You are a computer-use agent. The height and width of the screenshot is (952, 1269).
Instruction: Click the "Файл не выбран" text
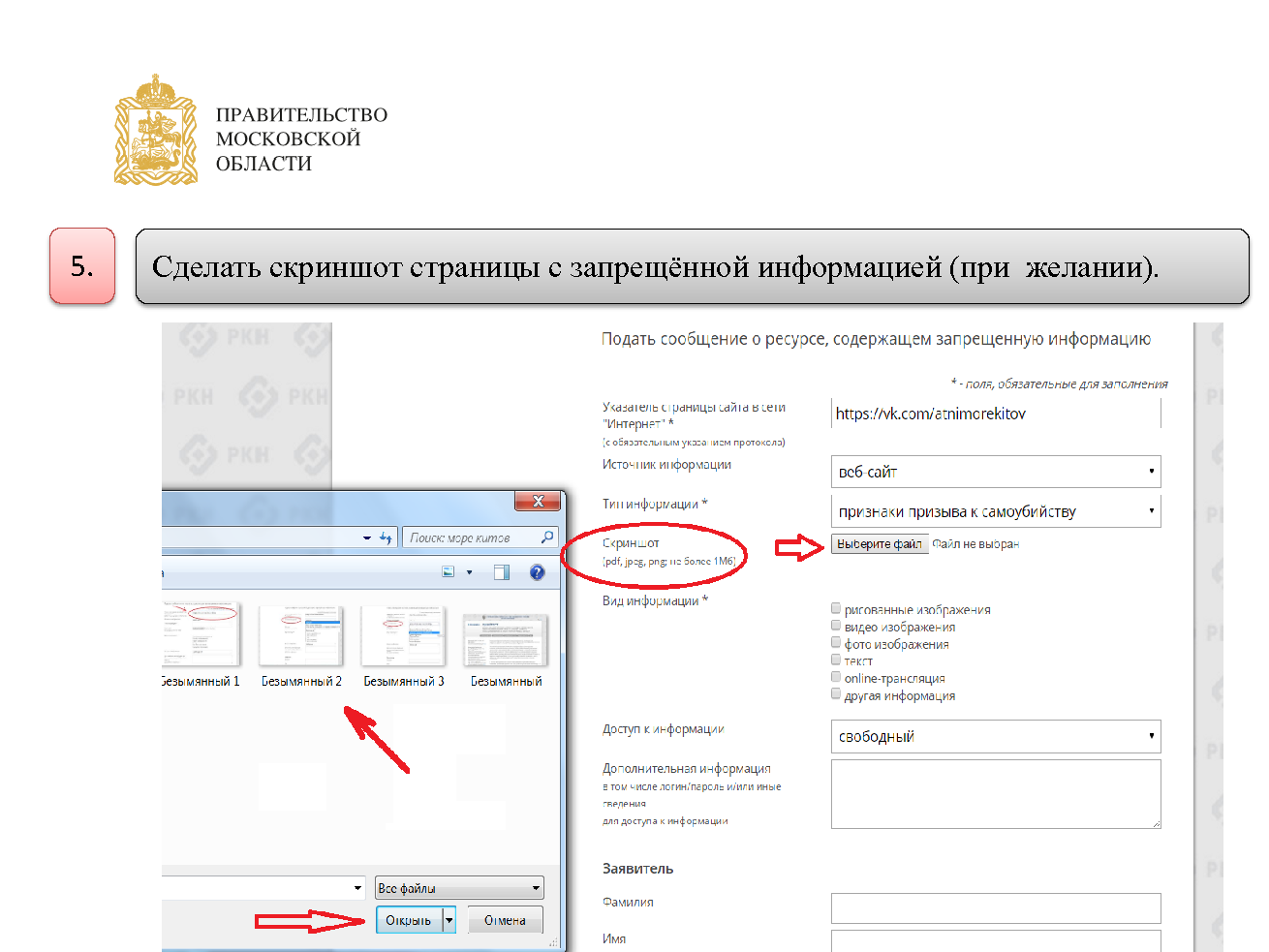coord(975,544)
